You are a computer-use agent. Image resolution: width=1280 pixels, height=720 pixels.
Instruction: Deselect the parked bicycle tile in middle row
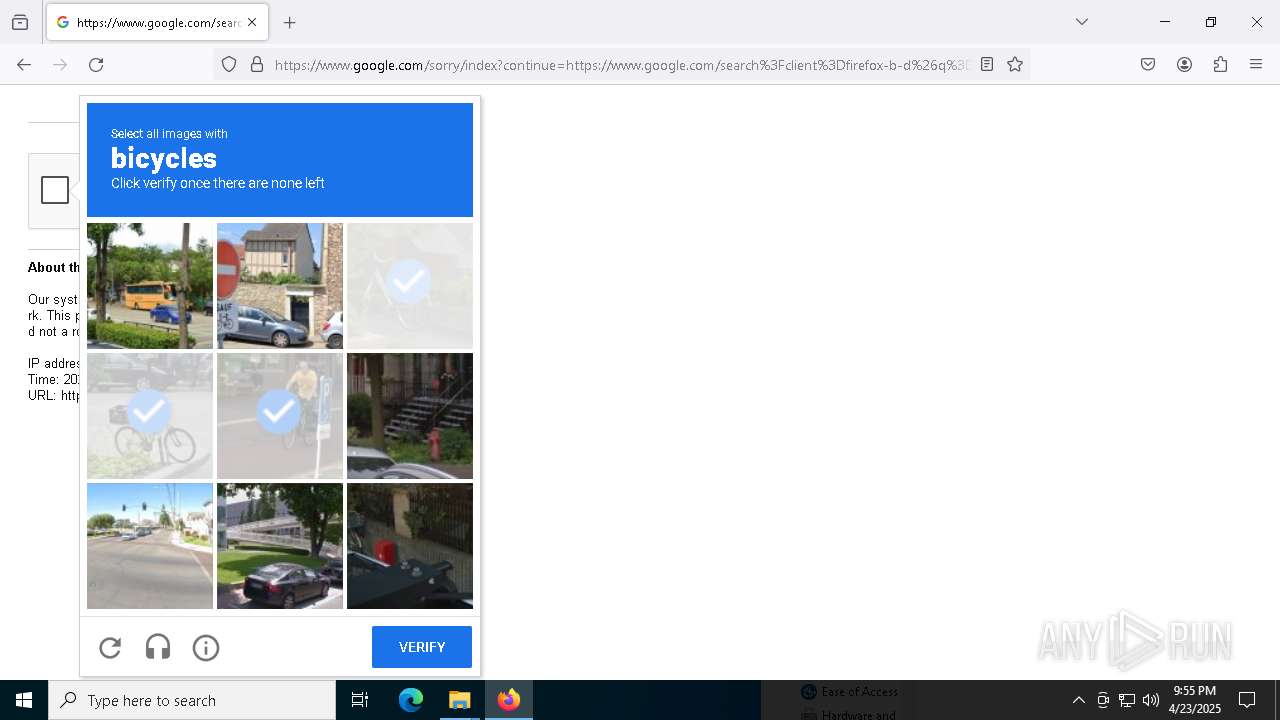(x=150, y=416)
